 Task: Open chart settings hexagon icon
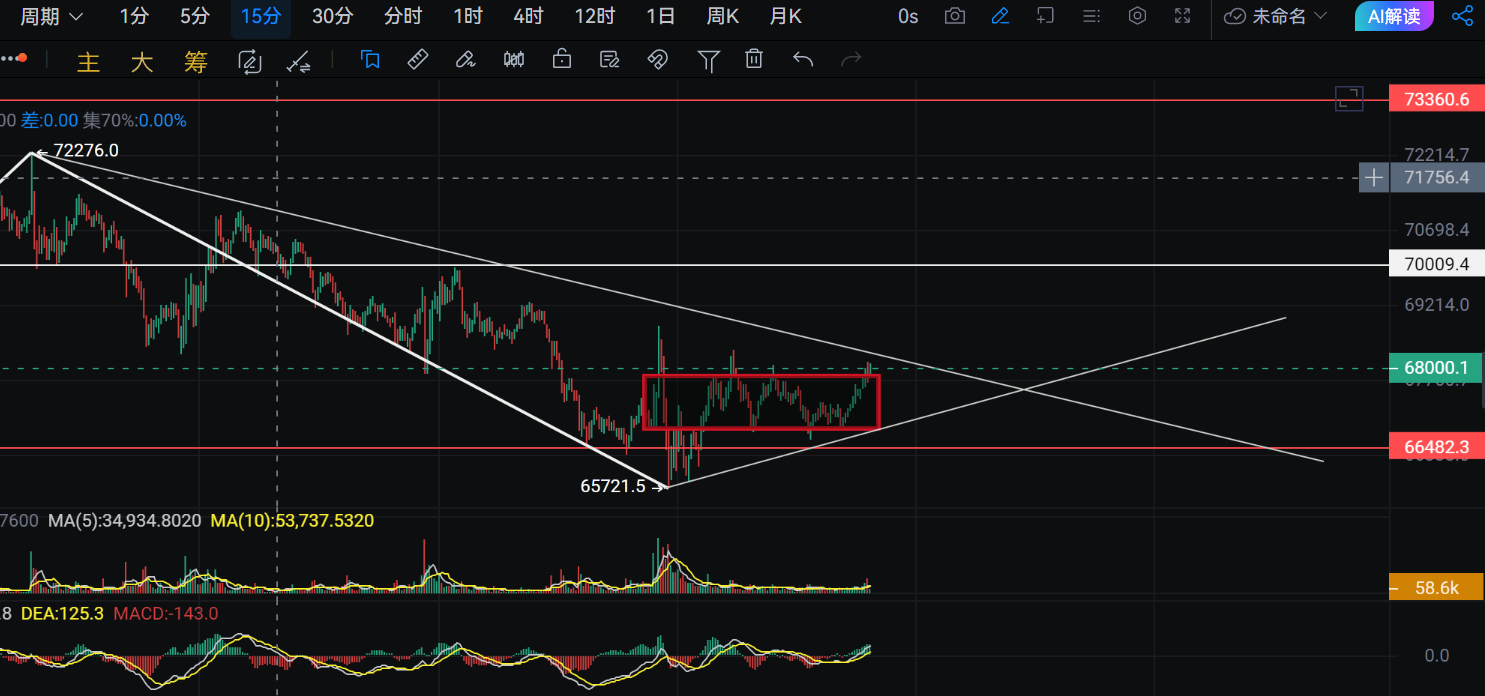1137,16
